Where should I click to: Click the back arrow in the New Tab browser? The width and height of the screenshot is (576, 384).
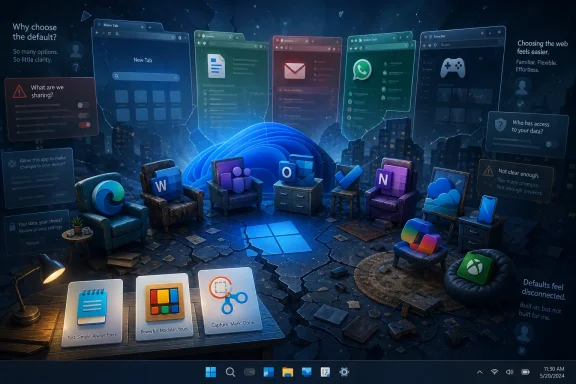click(x=97, y=33)
